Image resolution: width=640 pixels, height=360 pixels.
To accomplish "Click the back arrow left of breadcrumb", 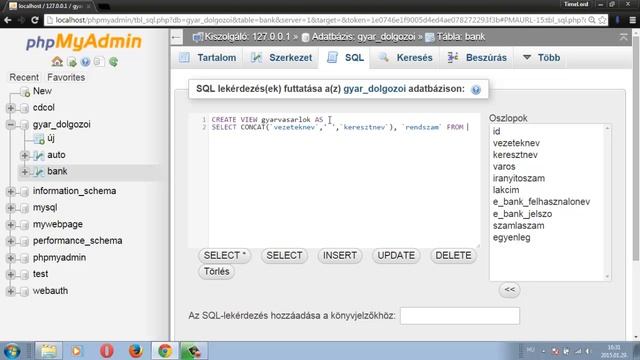I will coord(176,37).
